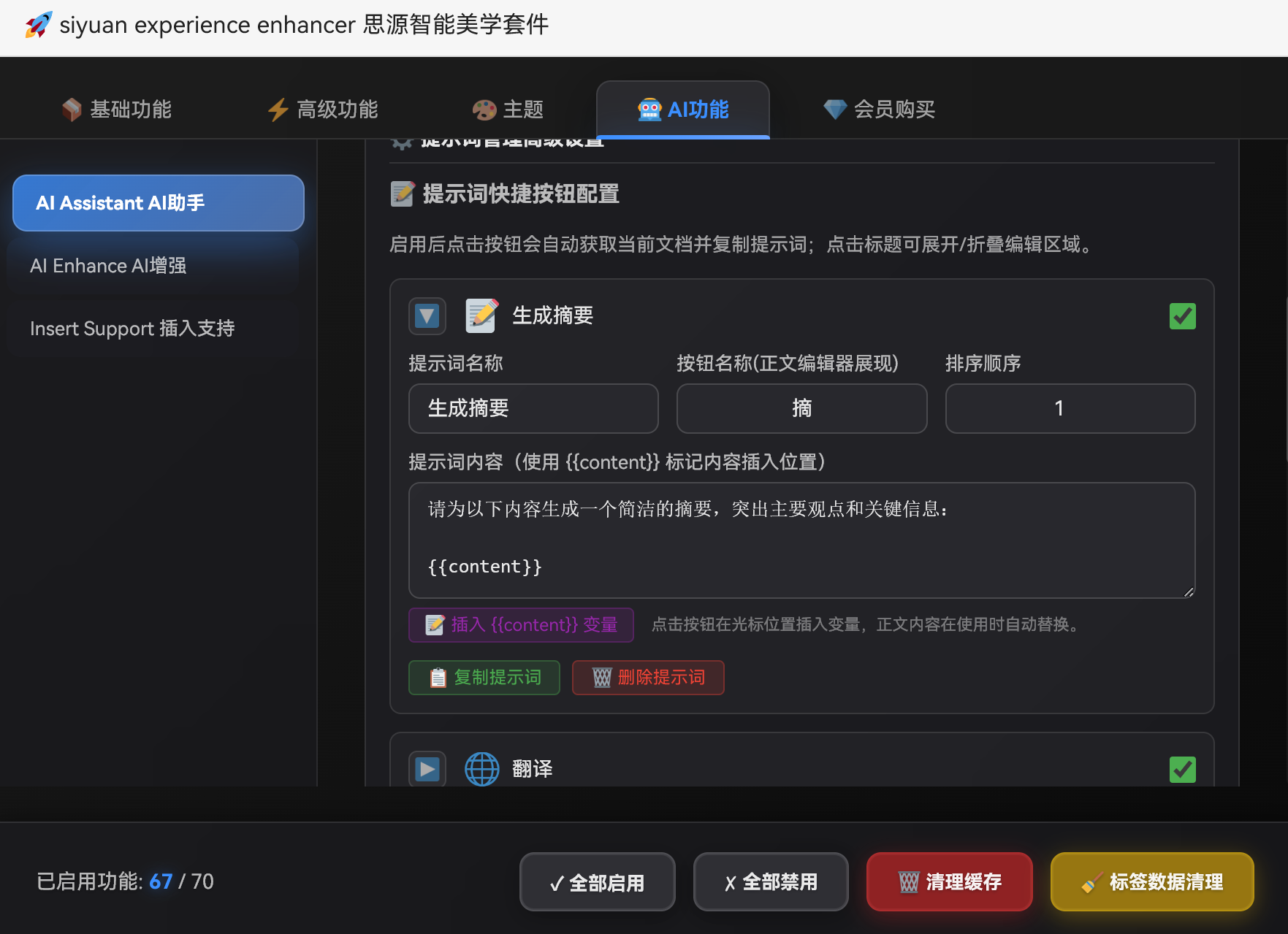Focus the 排序顺序 input field
This screenshot has height=934, width=1288.
coord(1070,408)
